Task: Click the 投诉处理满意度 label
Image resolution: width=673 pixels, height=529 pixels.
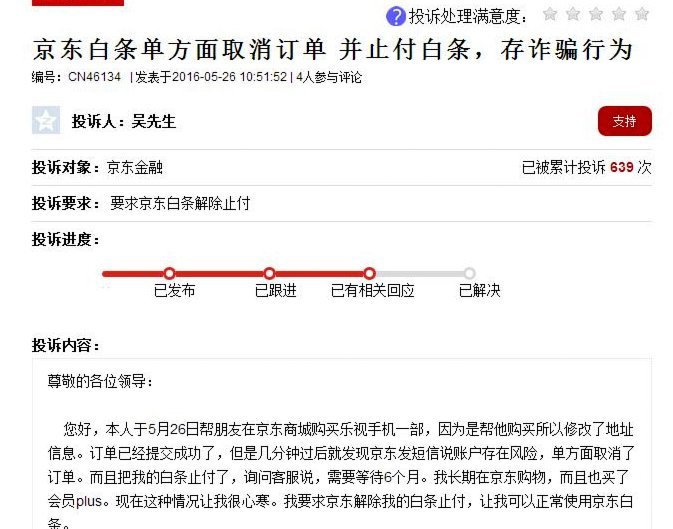Action: pos(468,17)
